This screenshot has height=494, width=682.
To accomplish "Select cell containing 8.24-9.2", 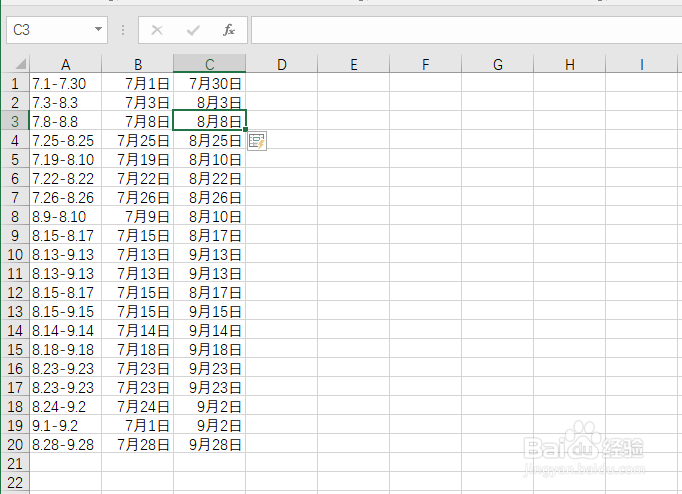I will click(x=65, y=406).
